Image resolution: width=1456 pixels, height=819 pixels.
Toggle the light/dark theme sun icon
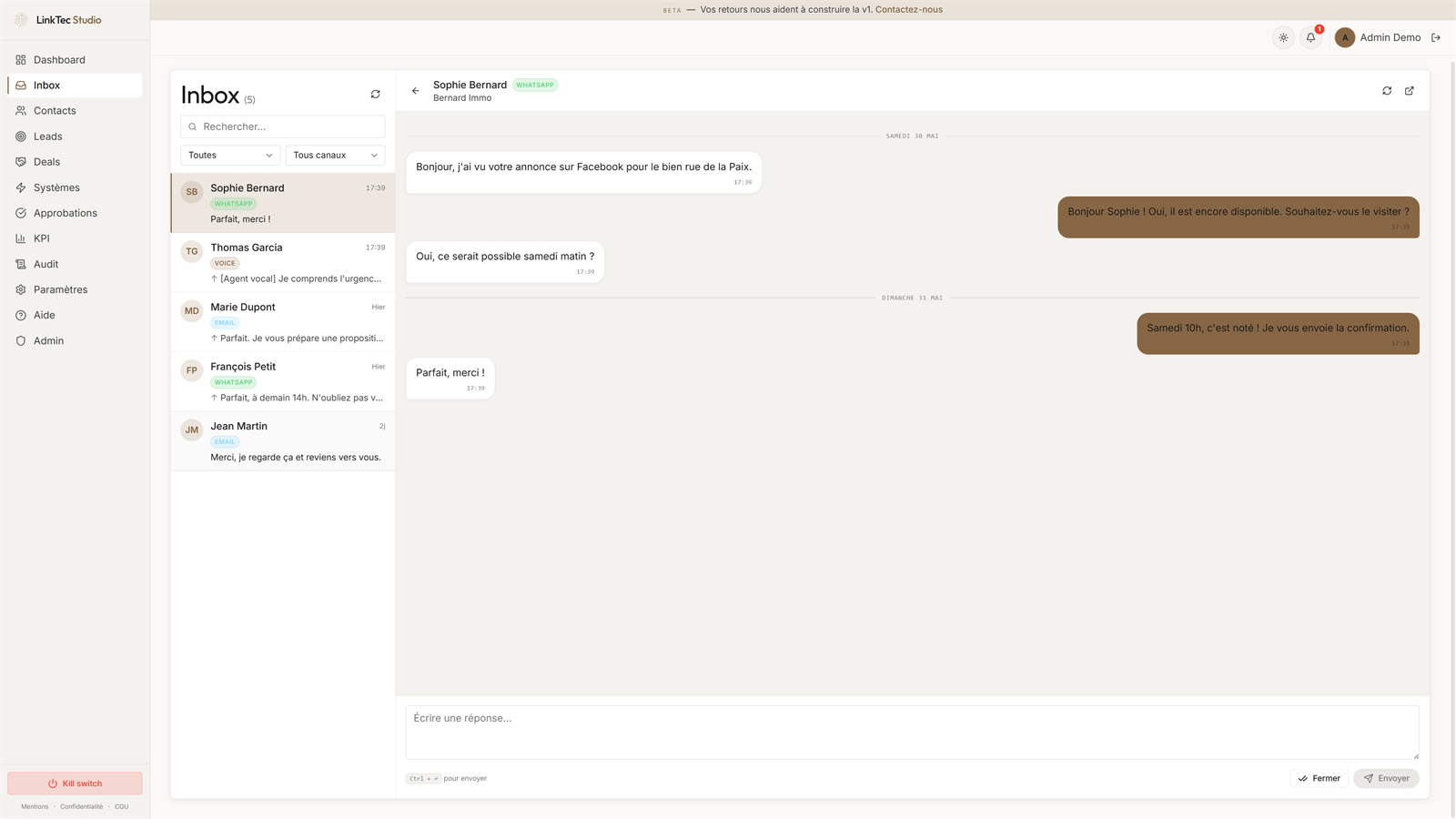pos(1283,37)
